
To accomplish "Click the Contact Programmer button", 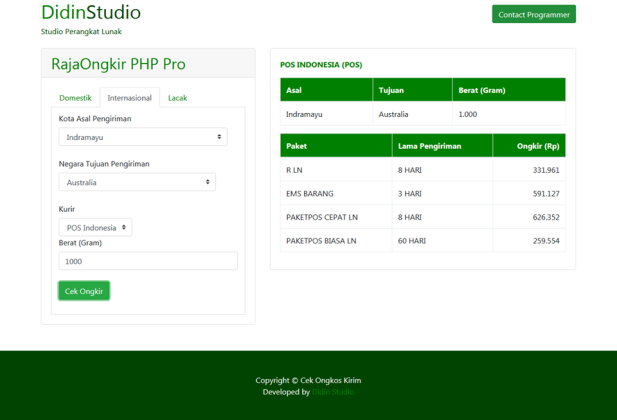I will click(533, 15).
